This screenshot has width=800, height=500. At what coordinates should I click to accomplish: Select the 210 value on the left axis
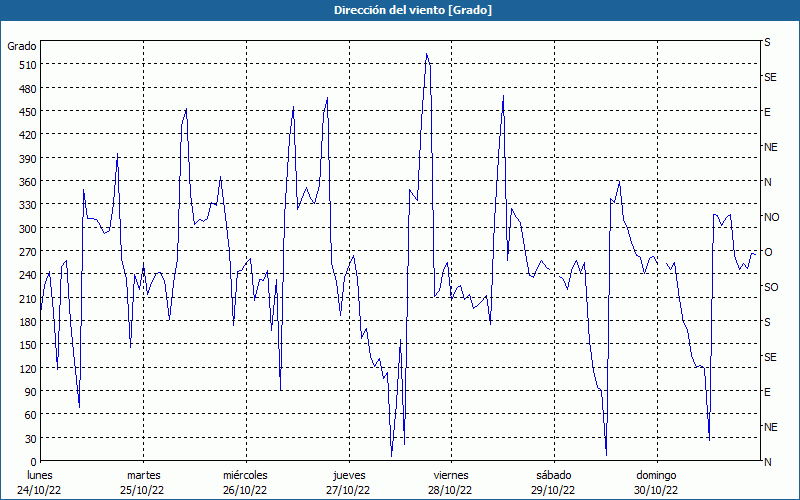[x=27, y=298]
